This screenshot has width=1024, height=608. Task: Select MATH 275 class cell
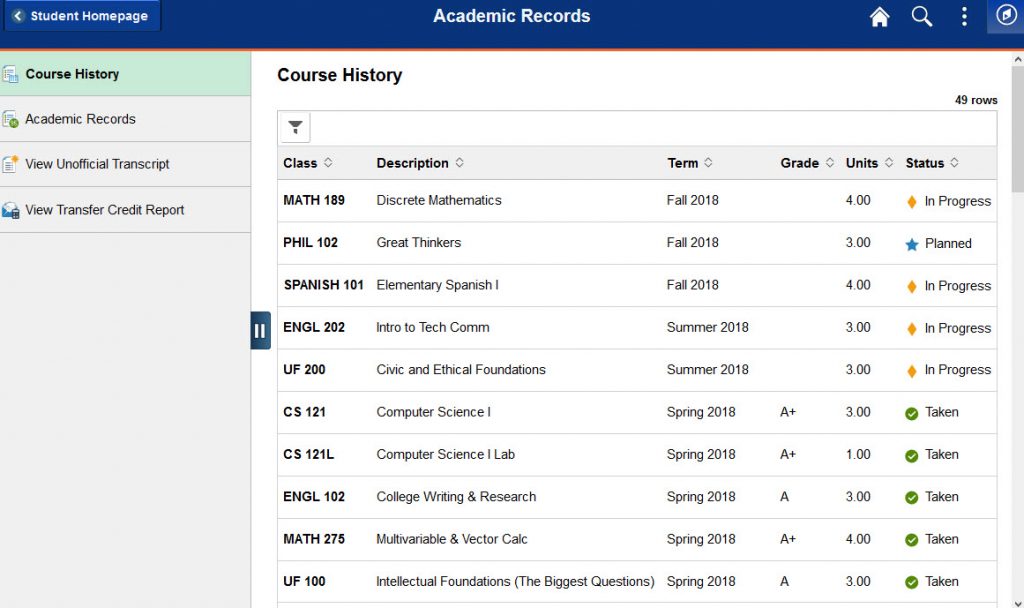[313, 539]
